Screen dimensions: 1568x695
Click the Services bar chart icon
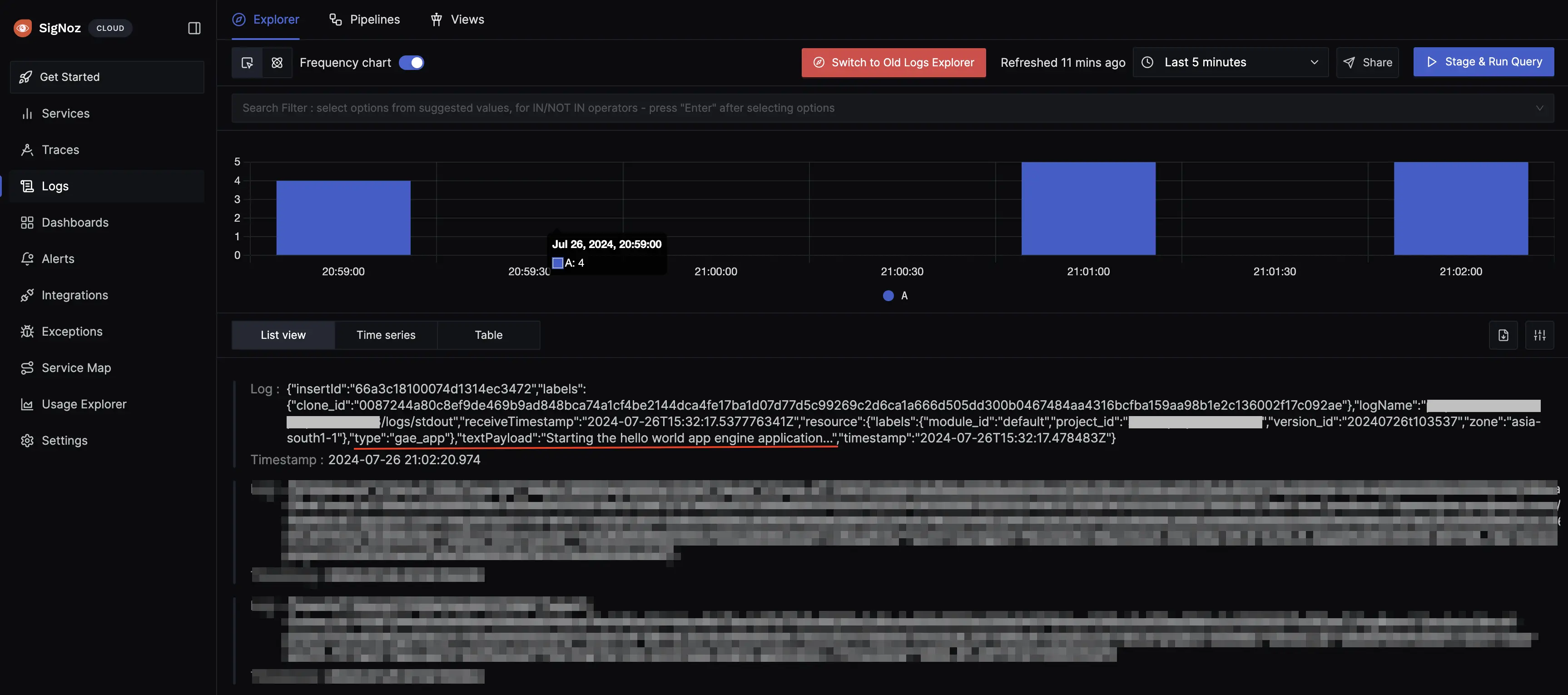(x=27, y=114)
